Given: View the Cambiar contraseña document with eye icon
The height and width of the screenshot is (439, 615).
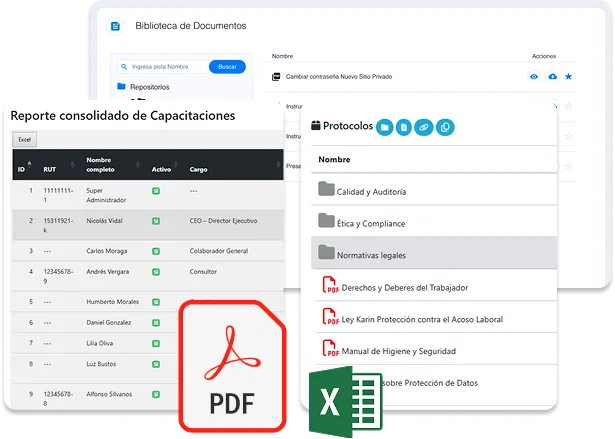Looking at the screenshot, I should click(534, 77).
